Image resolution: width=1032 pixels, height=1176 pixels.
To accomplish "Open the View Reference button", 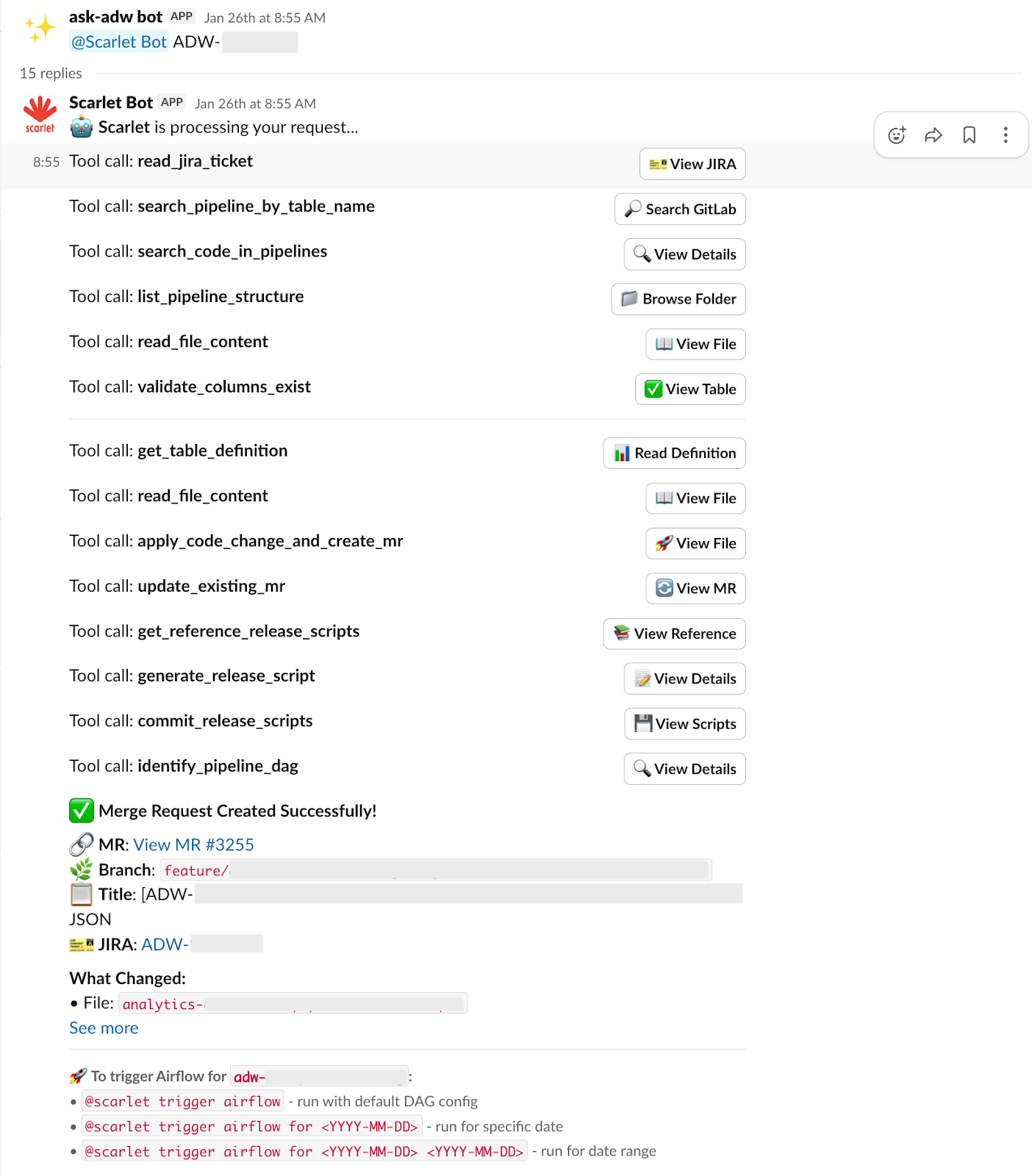I will 675,634.
